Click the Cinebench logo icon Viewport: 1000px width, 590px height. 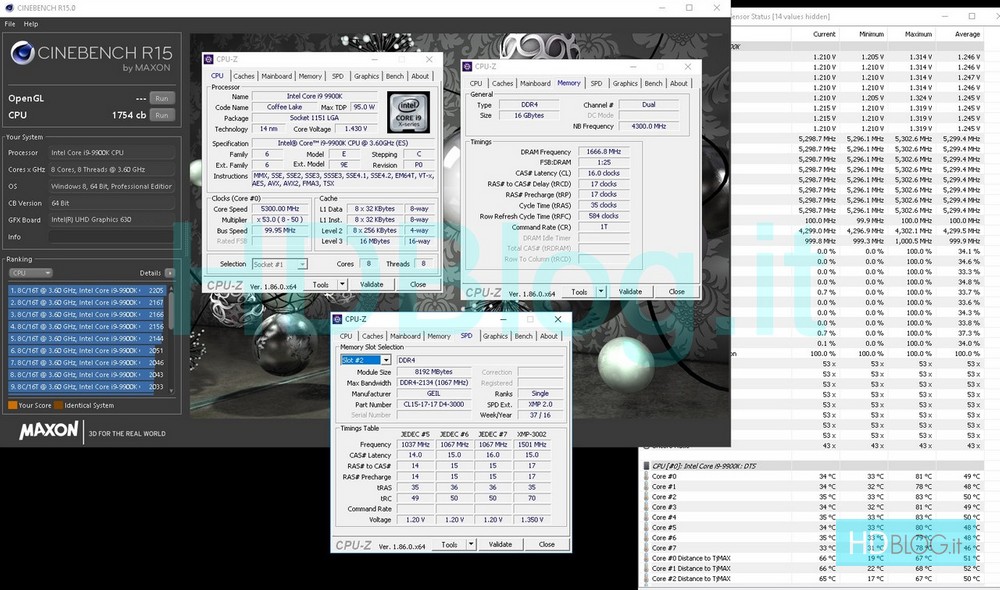22,55
